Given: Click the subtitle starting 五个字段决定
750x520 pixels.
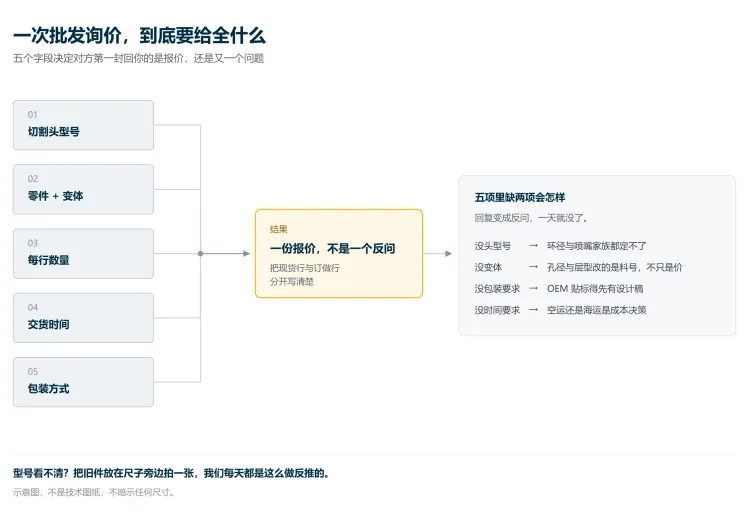Looking at the screenshot, I should pyautogui.click(x=138, y=58).
